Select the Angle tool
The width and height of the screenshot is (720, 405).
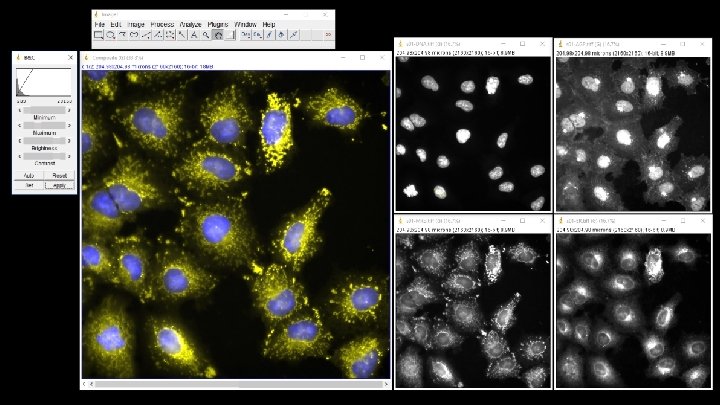tap(158, 35)
